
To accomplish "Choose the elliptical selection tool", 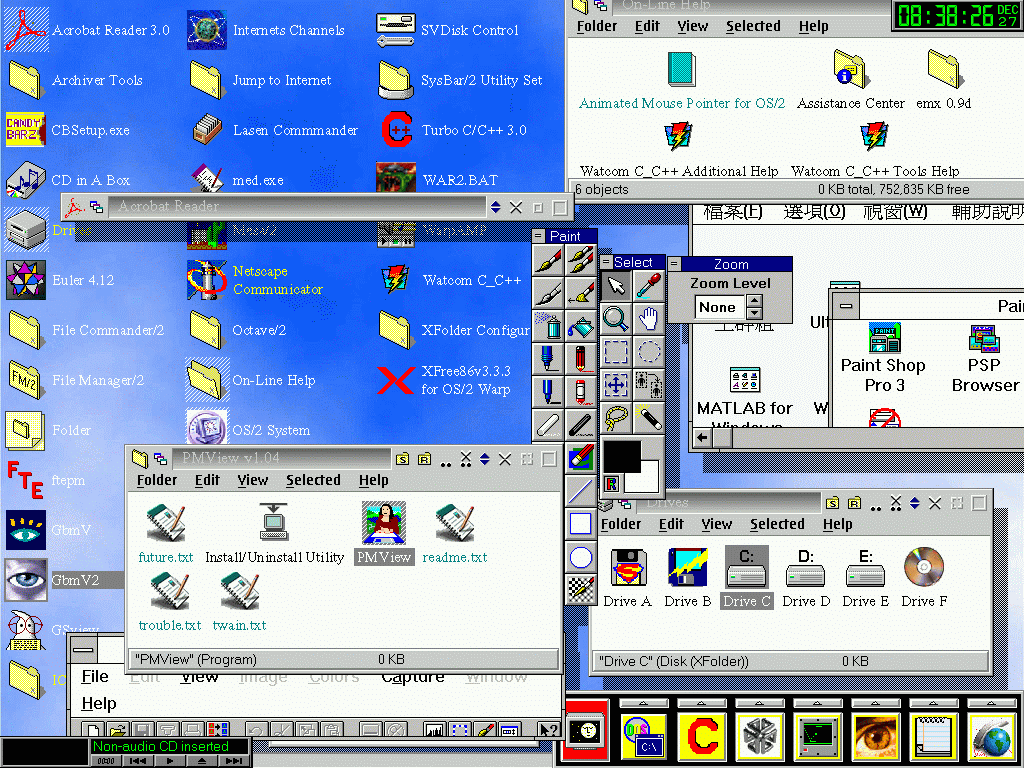I will pyautogui.click(x=648, y=351).
